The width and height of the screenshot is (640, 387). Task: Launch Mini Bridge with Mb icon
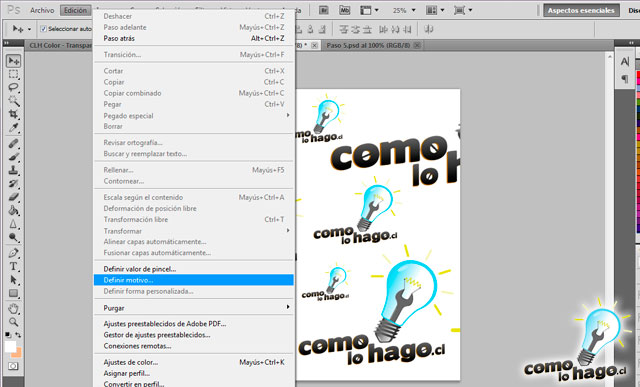pos(344,10)
